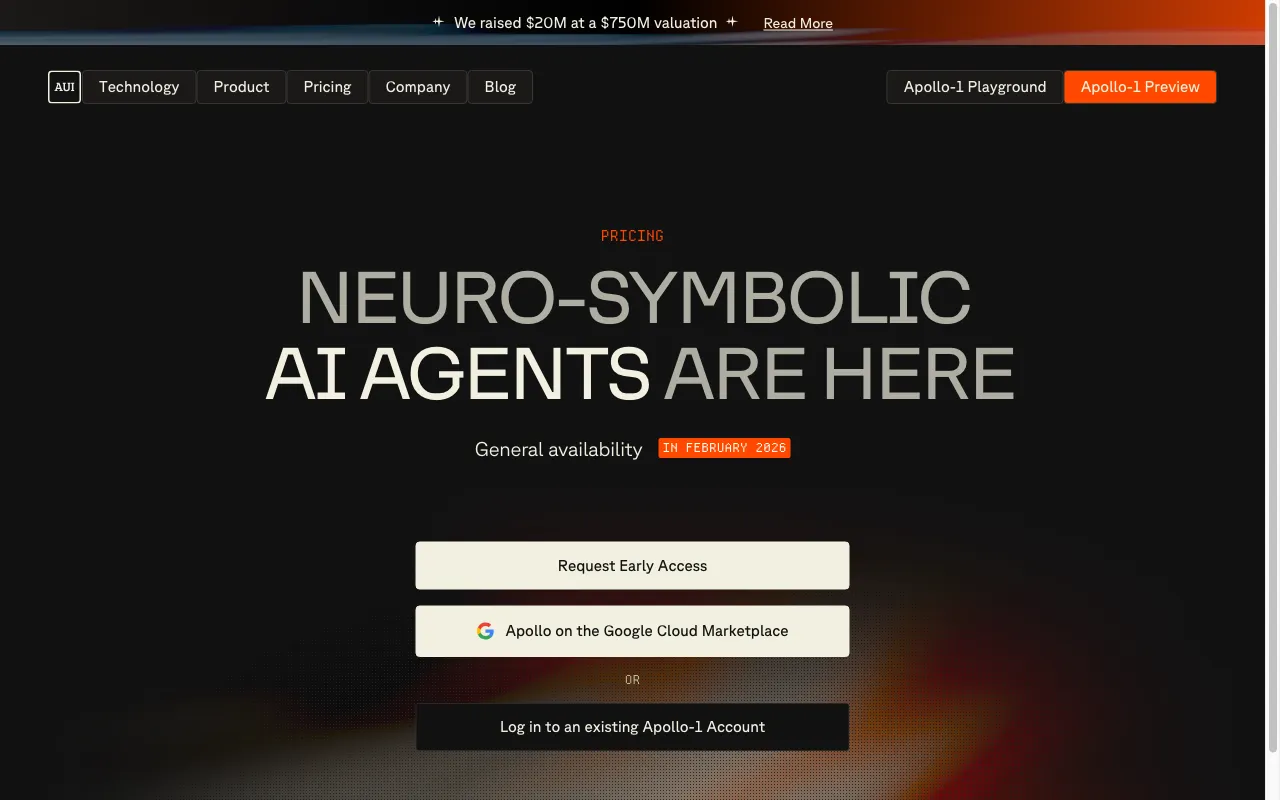The width and height of the screenshot is (1280, 800).
Task: Visit the Blog page
Action: click(x=500, y=87)
